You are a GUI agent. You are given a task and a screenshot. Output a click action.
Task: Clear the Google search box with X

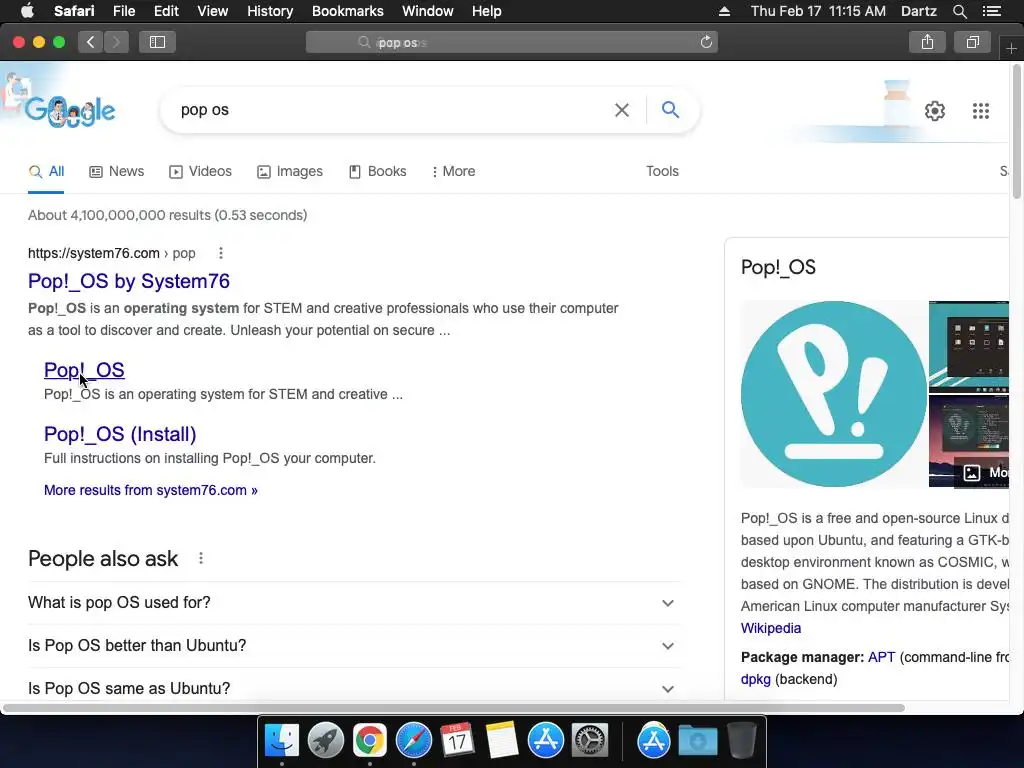point(622,110)
